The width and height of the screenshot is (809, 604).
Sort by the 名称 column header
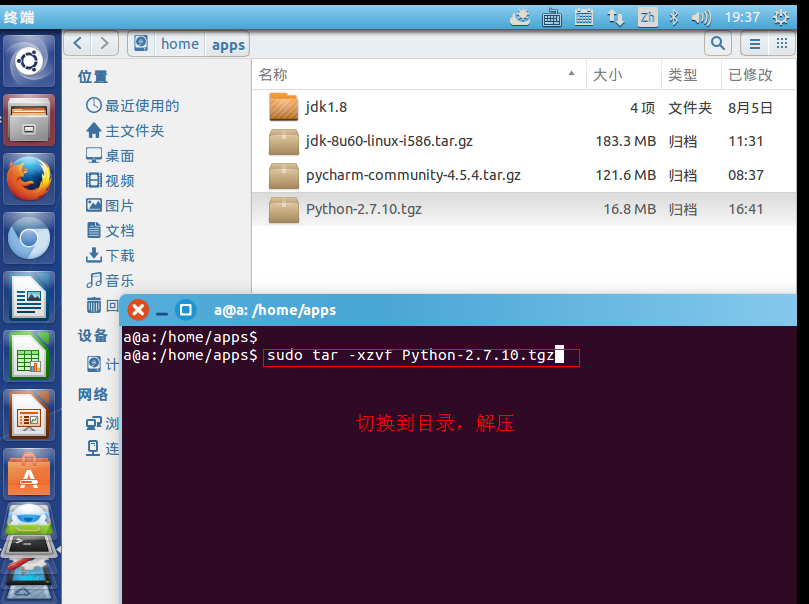tap(419, 75)
